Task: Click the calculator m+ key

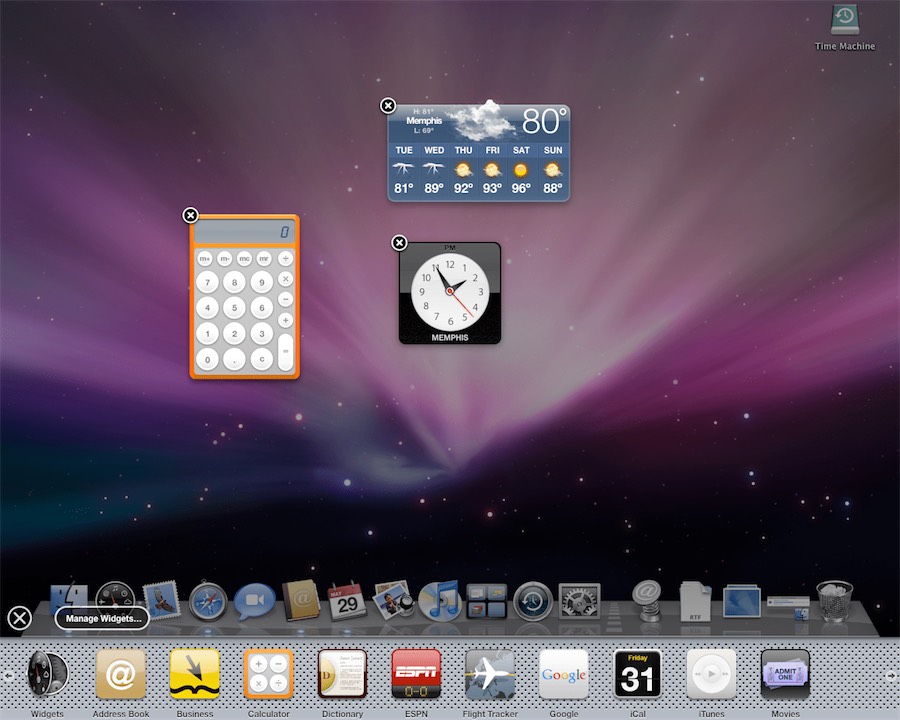Action: point(205,258)
